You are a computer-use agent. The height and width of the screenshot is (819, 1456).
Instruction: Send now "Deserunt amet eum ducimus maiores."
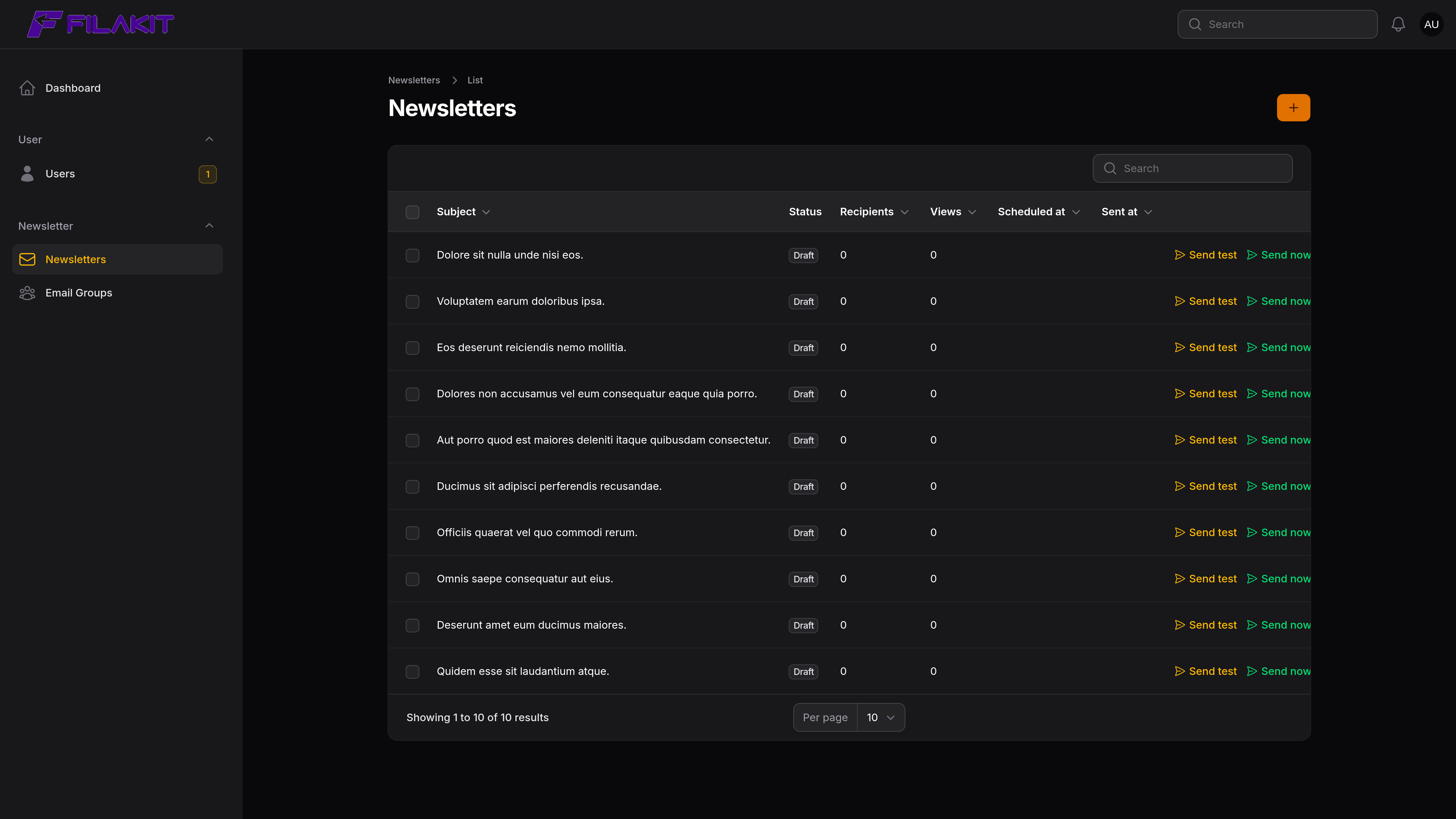point(1279,625)
